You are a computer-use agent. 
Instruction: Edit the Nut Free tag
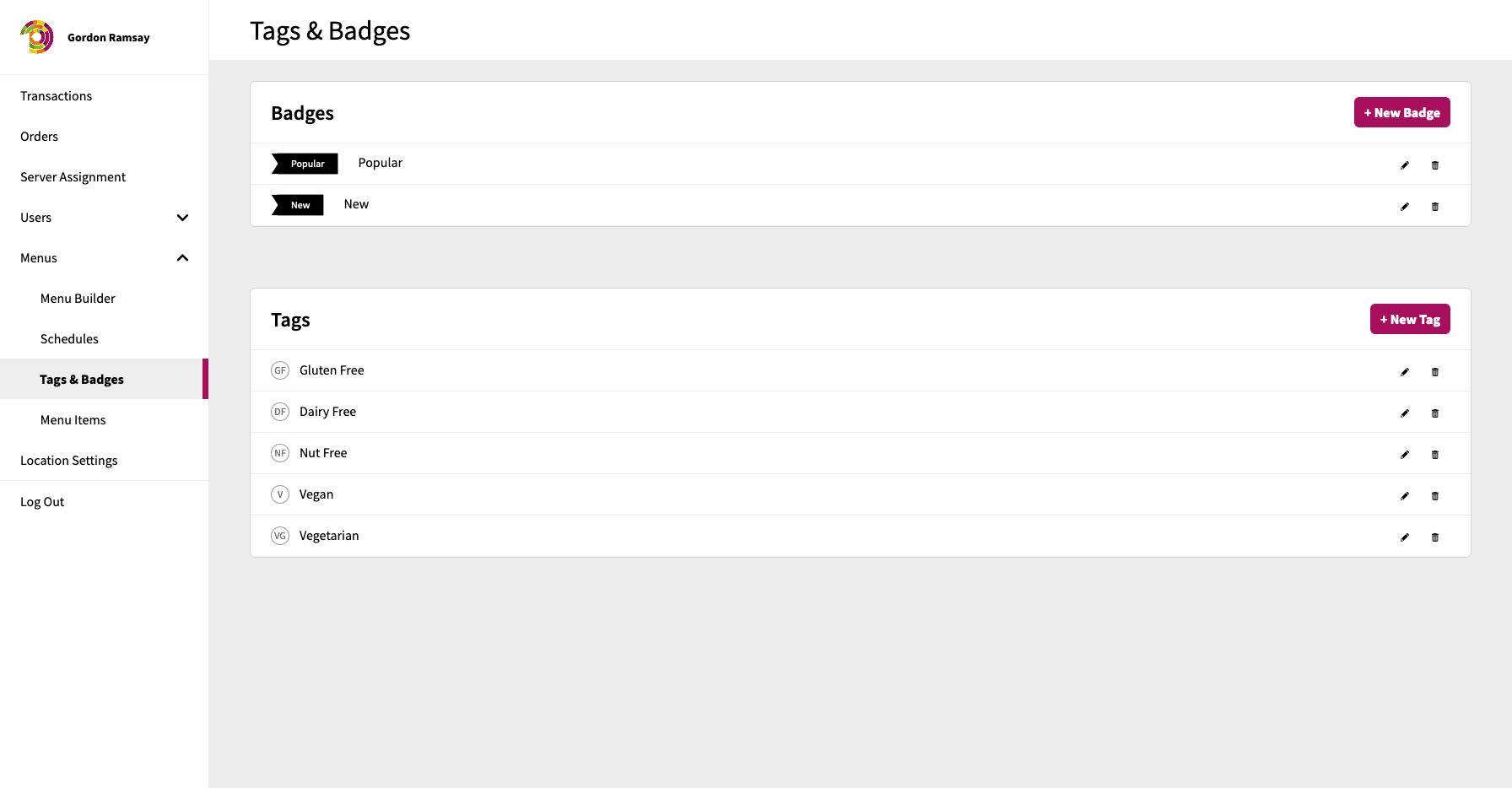click(1405, 455)
